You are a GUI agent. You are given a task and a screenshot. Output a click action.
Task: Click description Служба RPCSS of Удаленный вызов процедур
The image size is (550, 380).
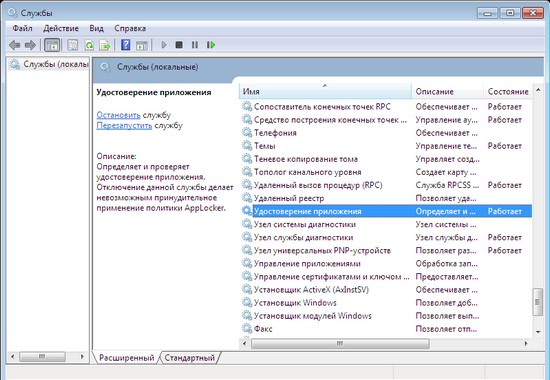447,185
